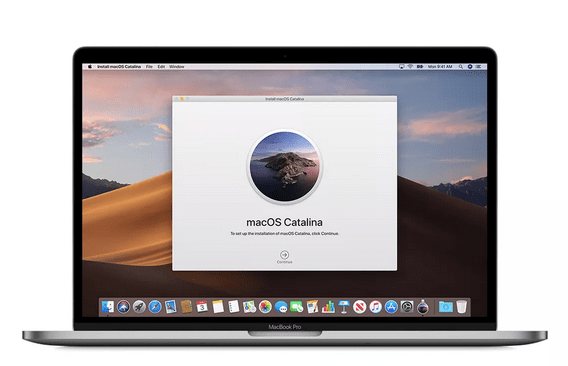Open App Store icon in dock
Screen dimensions: 568x366
(x=391, y=307)
